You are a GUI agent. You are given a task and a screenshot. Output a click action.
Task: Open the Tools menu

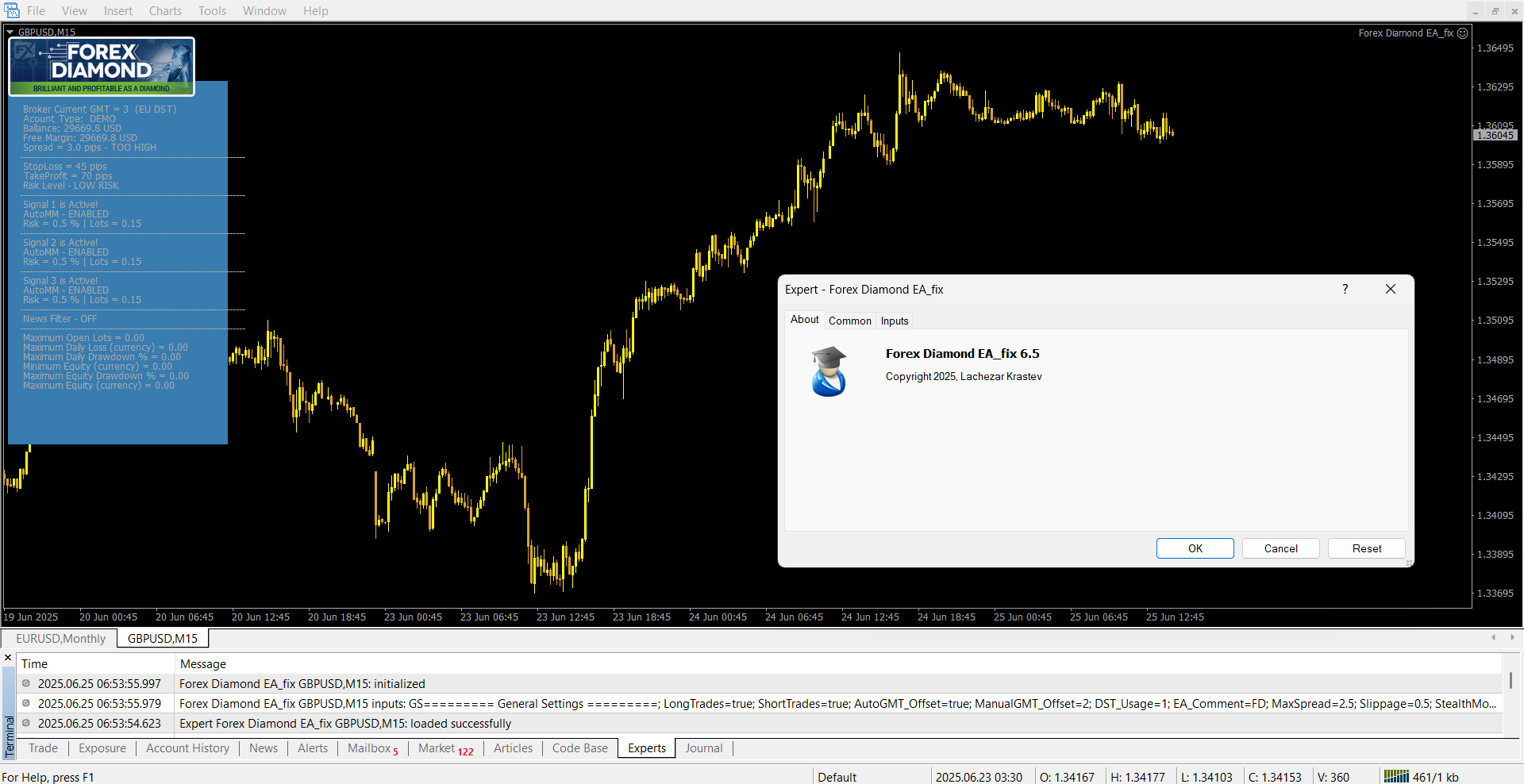pos(212,11)
